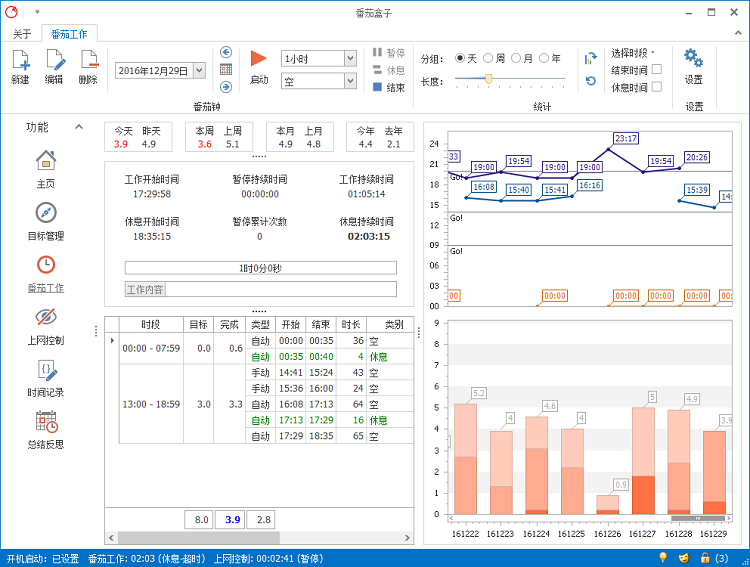Open 主页 in the sidebar

46,169
